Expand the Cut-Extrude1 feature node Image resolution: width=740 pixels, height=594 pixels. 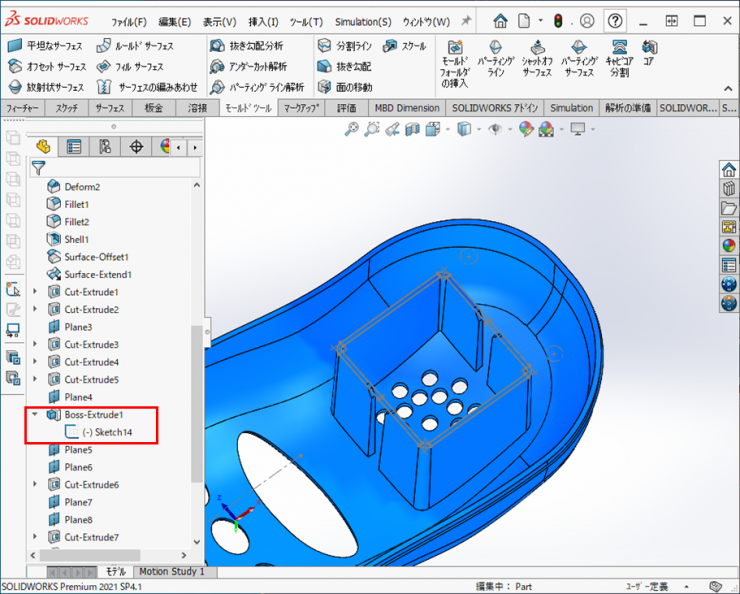(36, 292)
